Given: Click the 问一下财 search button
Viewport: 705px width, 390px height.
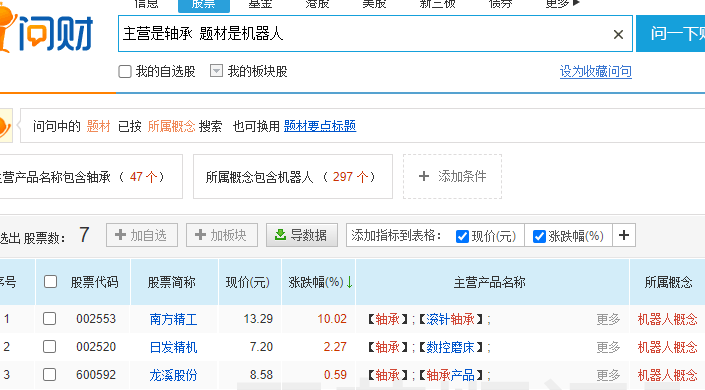Looking at the screenshot, I should click(670, 34).
